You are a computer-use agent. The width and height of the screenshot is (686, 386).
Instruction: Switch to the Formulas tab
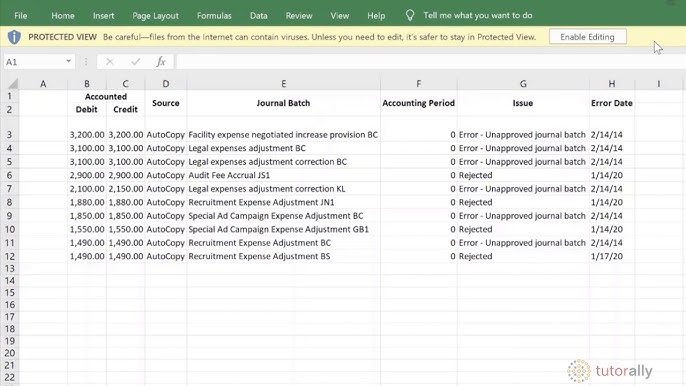(x=214, y=16)
